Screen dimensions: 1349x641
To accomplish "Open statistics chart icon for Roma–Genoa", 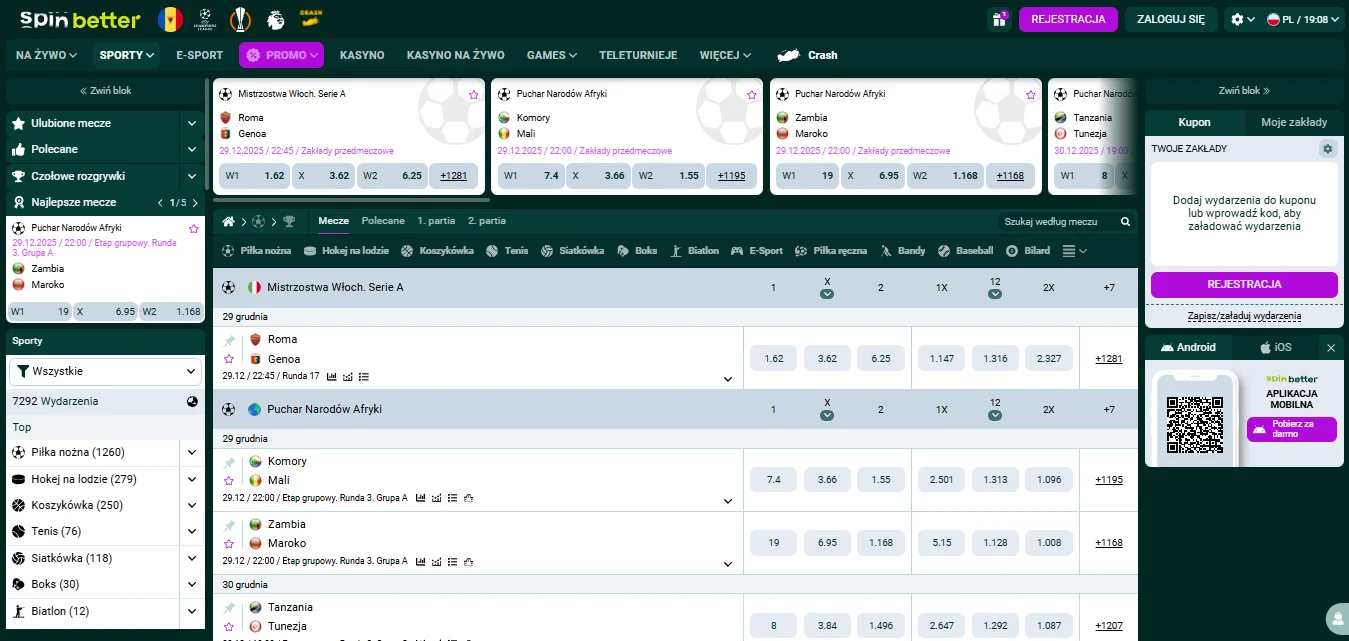I will click(332, 377).
